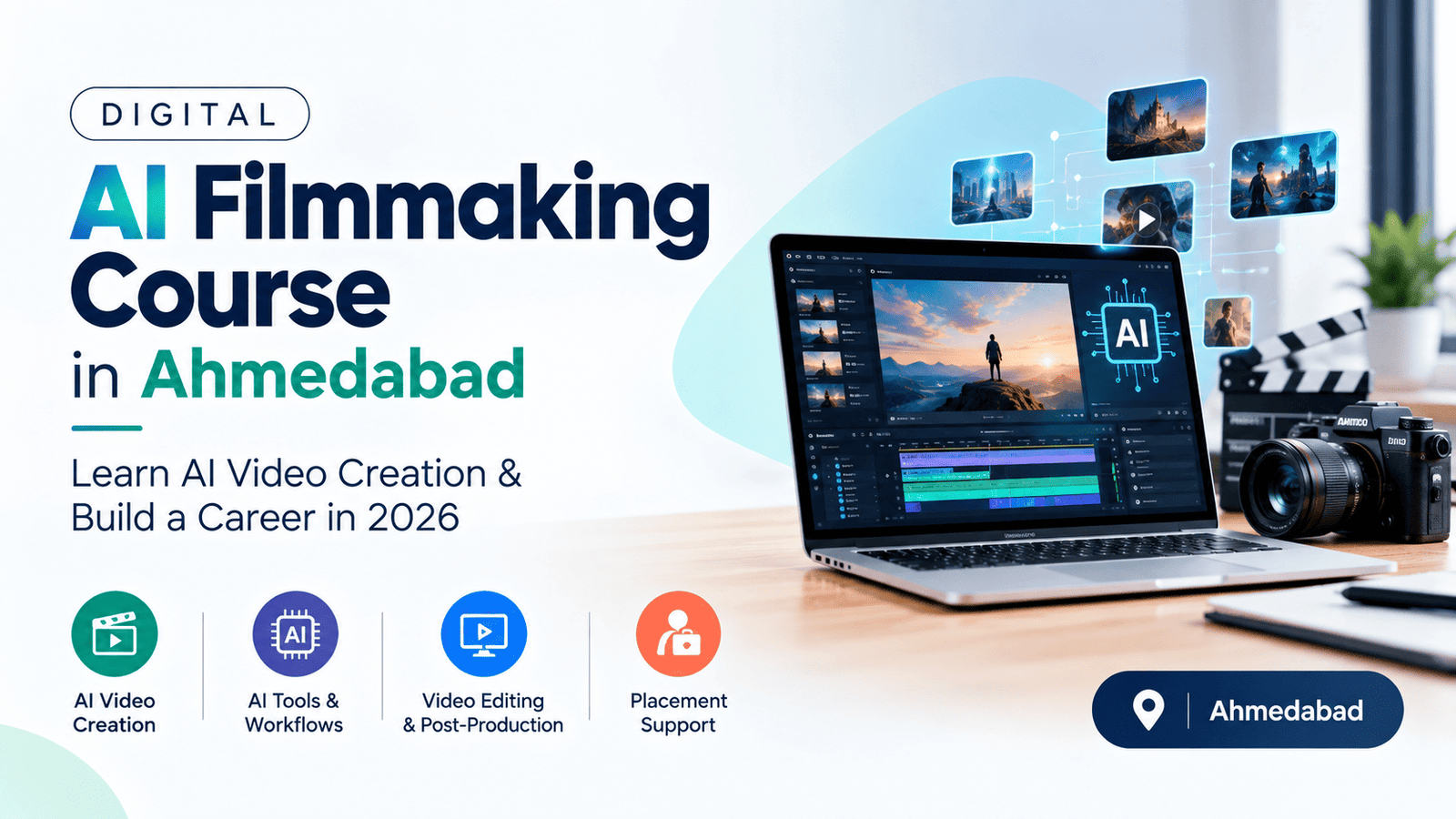This screenshot has width=1456, height=819.
Task: Click the Ahmedabad location button
Action: click(1248, 710)
